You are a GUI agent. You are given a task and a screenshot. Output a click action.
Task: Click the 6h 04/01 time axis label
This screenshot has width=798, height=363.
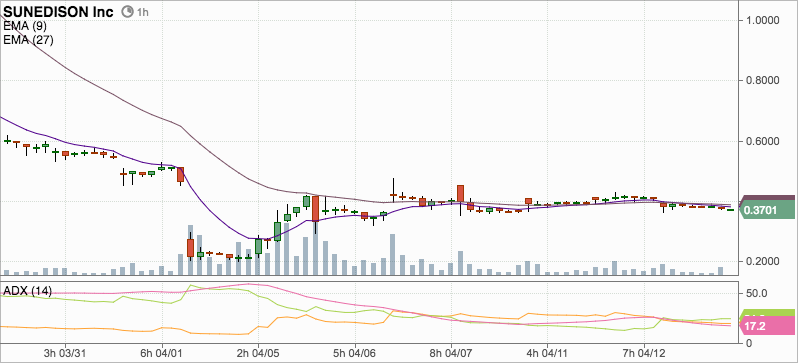click(x=162, y=352)
